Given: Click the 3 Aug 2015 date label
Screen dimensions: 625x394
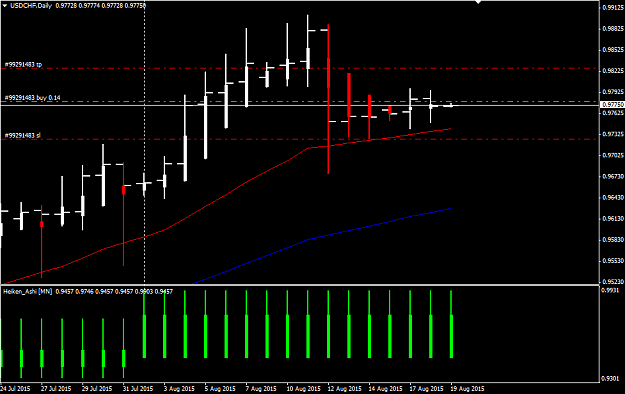Looking at the screenshot, I should [x=179, y=388].
